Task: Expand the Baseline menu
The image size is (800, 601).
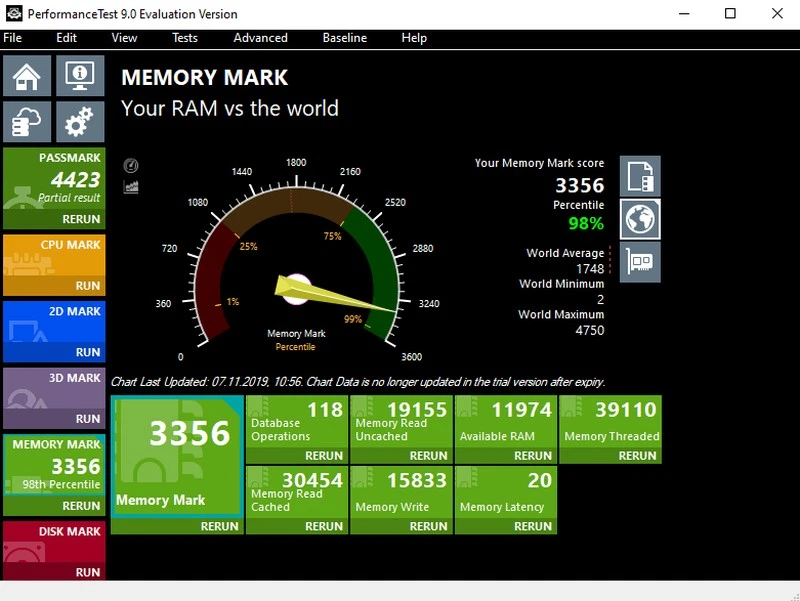Action: (x=344, y=38)
